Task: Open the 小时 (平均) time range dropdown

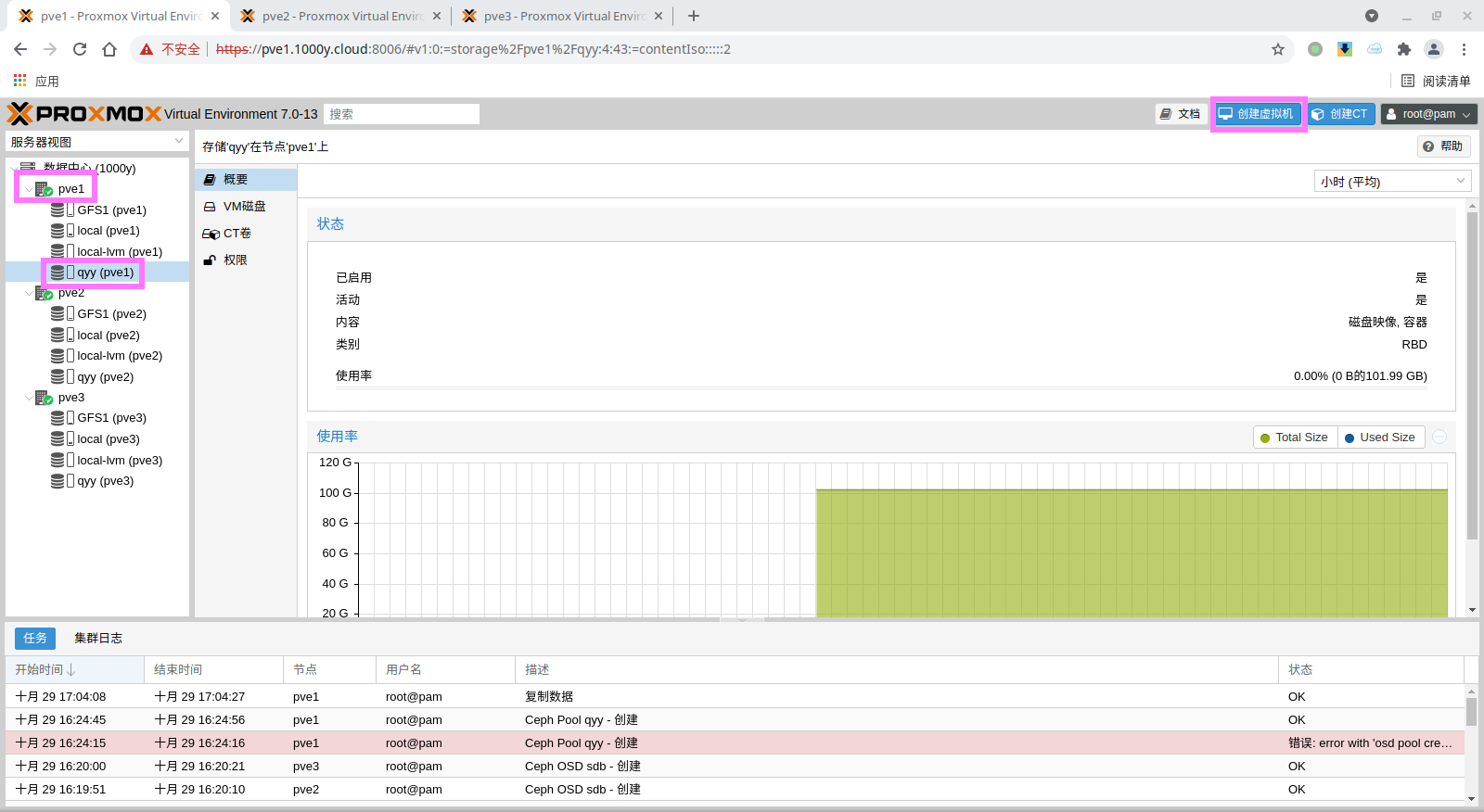Action: [x=1392, y=181]
